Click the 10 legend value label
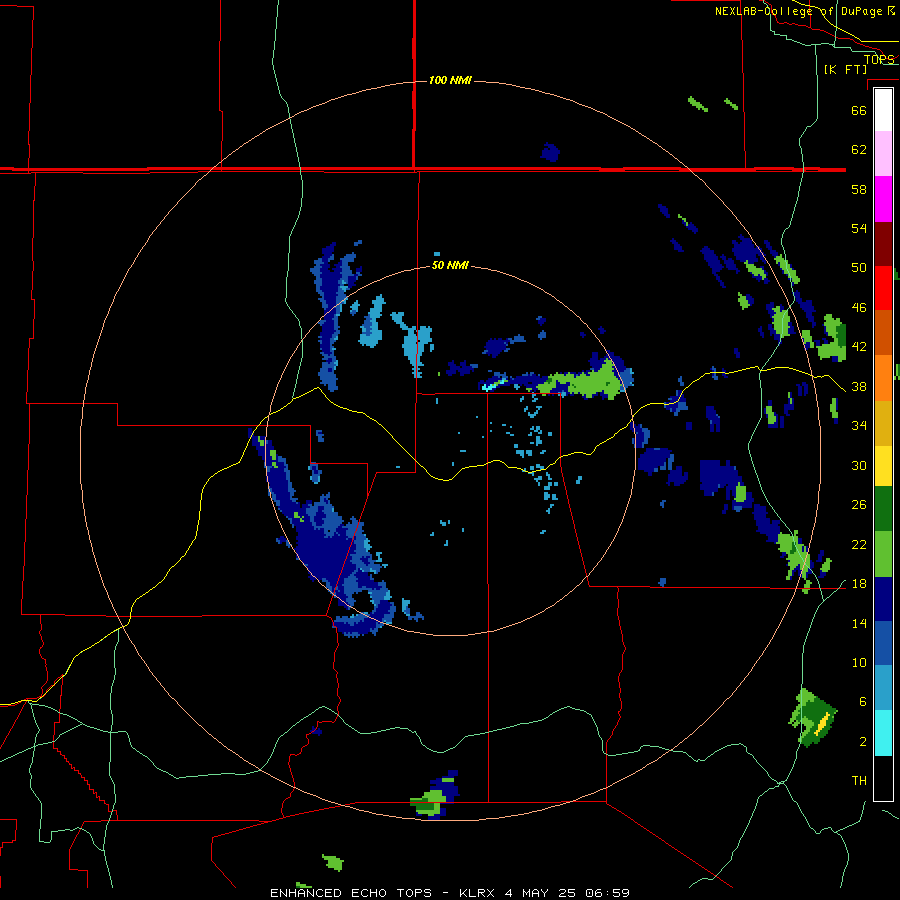This screenshot has width=900, height=900. (x=859, y=662)
